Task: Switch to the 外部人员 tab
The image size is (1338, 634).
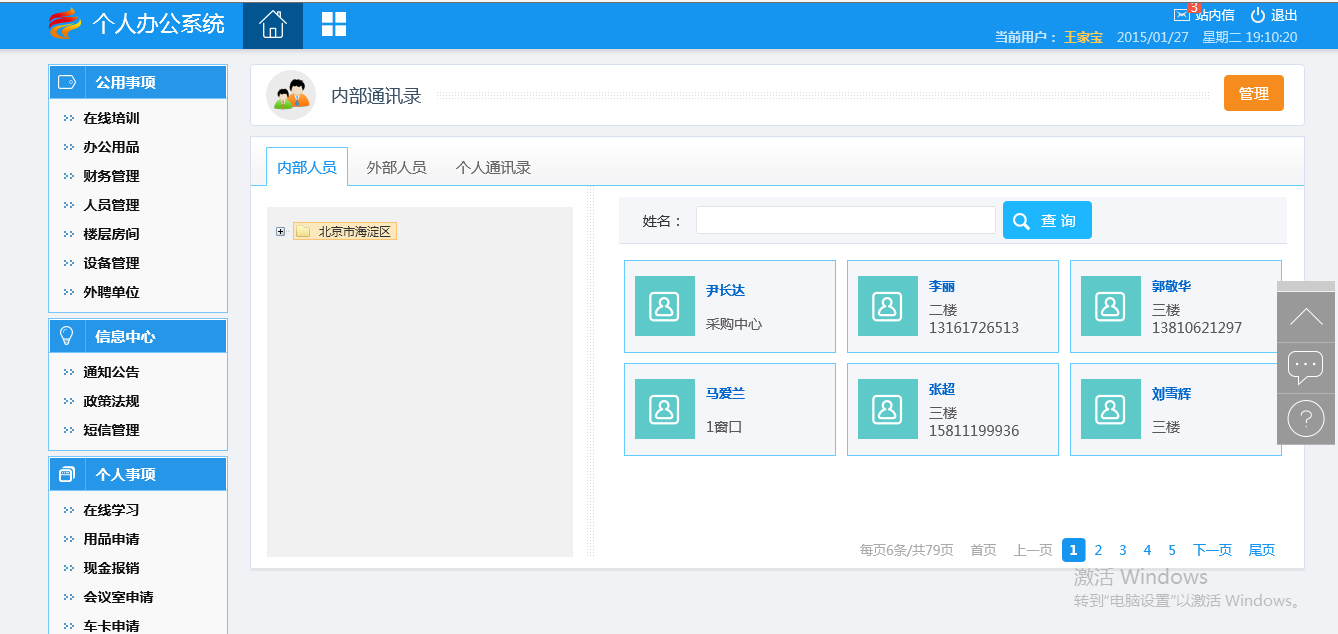Action: 396,167
